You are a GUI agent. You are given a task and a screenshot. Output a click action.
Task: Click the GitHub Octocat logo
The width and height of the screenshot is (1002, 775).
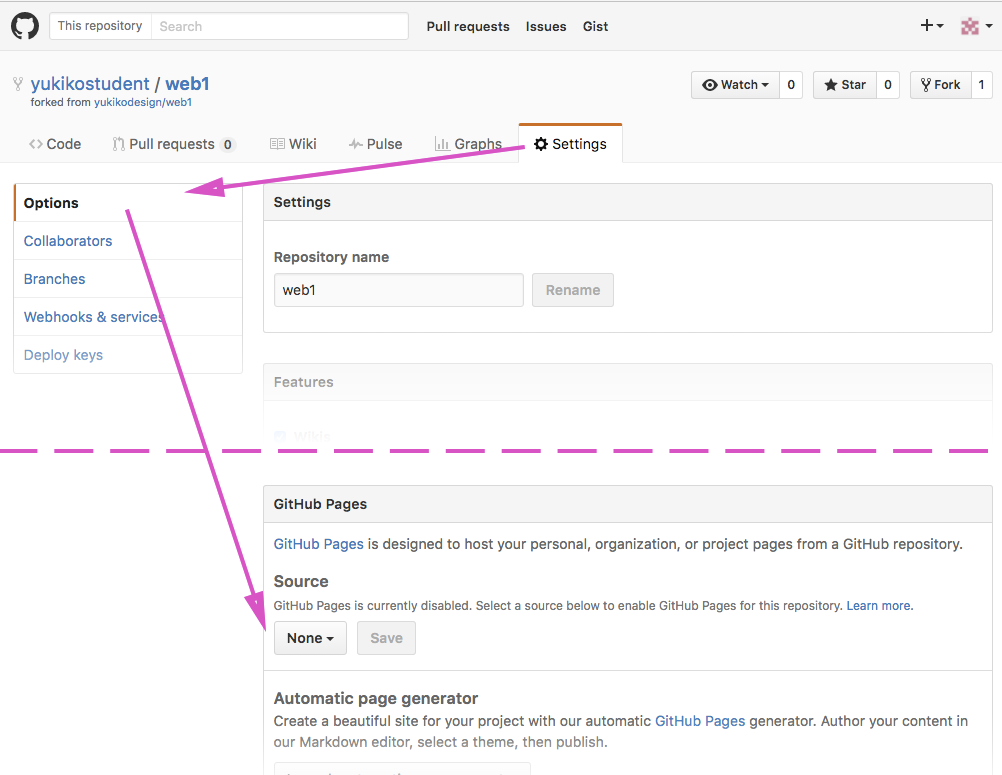[x=25, y=26]
